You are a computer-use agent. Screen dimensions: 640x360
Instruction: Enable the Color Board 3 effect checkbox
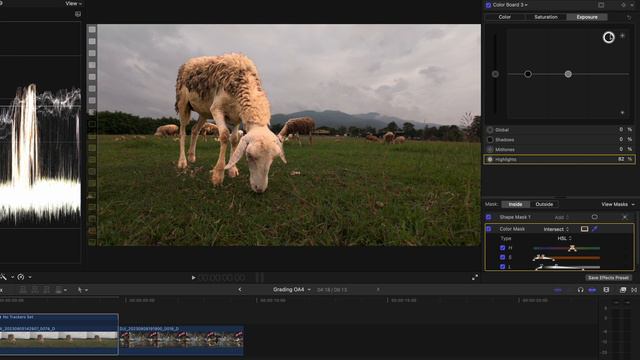point(488,5)
